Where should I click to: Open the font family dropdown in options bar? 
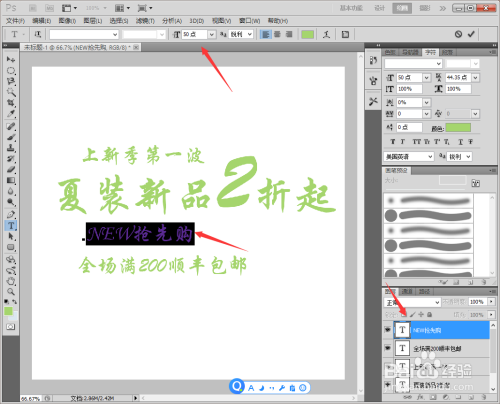coord(115,34)
